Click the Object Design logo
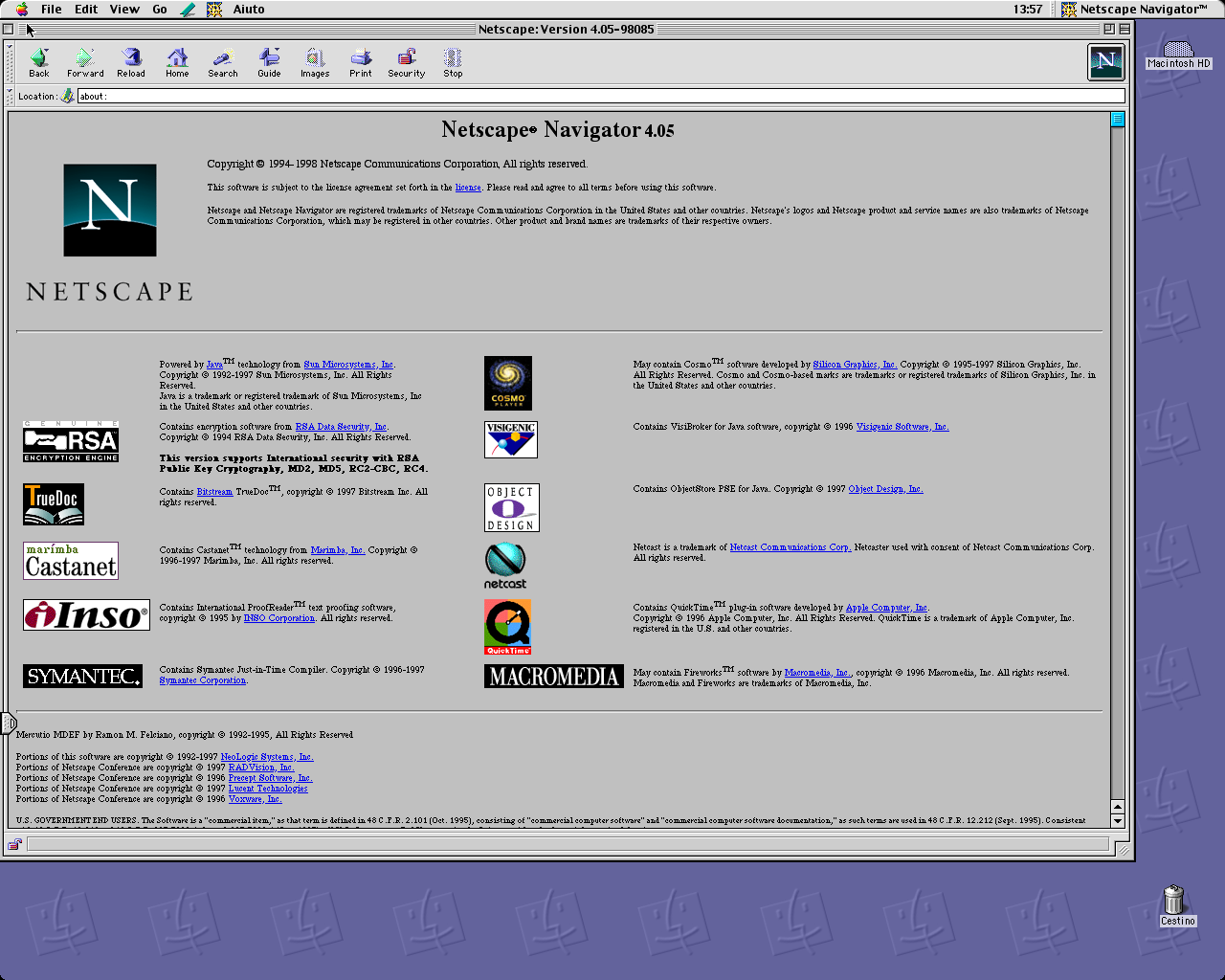Screen dimensions: 1225x980 (x=512, y=507)
